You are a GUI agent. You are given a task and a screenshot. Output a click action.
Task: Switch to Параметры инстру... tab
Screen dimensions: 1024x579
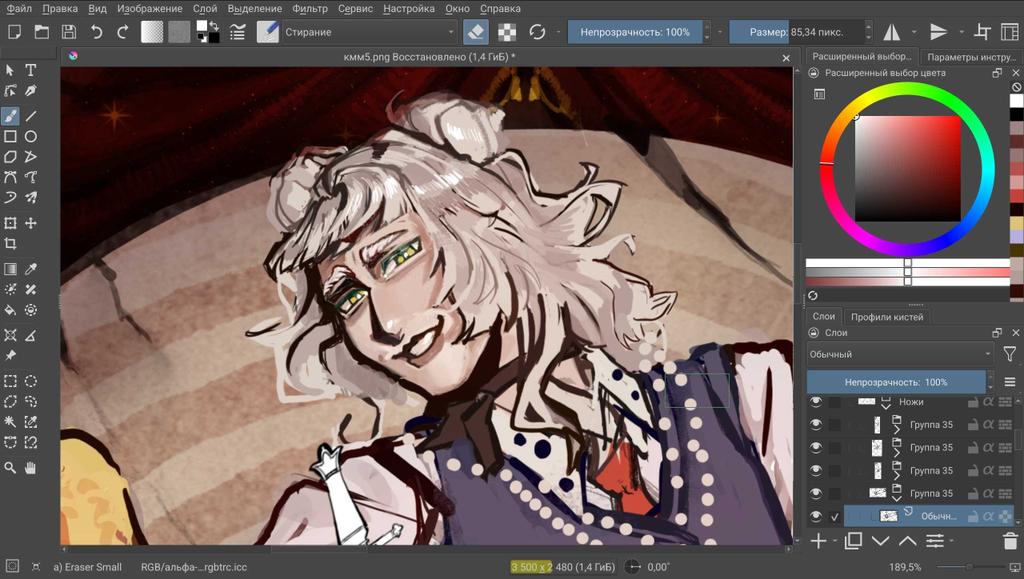pyautogui.click(x=971, y=57)
